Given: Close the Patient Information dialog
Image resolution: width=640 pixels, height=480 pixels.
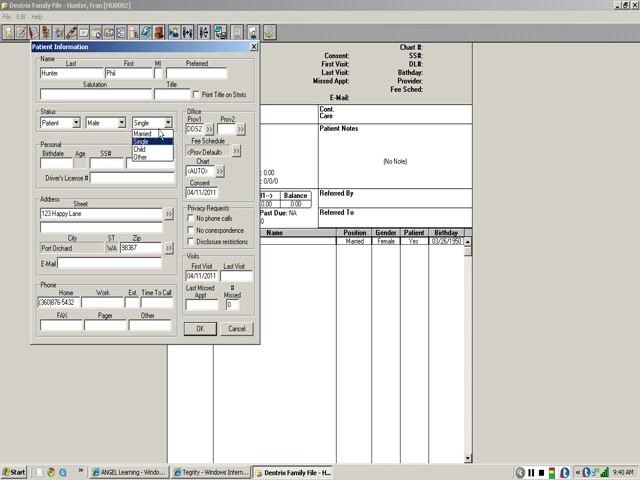Looking at the screenshot, I should (253, 47).
